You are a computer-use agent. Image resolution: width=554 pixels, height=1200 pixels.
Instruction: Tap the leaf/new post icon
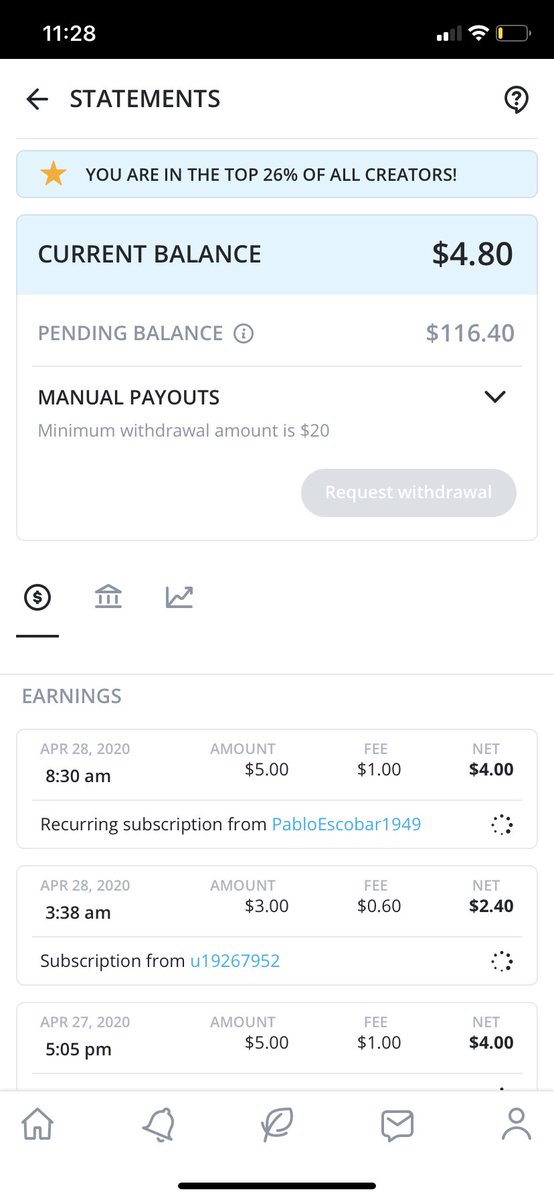click(277, 1124)
